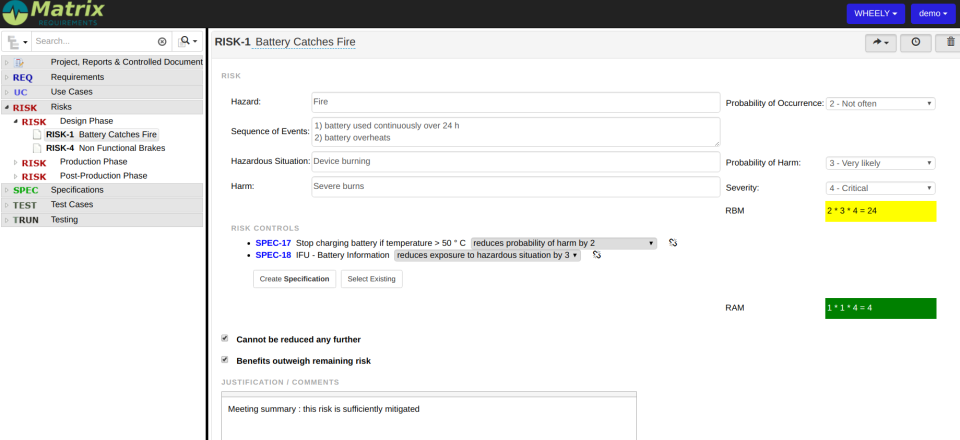960x440 pixels.
Task: Expand the Production Phase folder
Action: (15, 162)
